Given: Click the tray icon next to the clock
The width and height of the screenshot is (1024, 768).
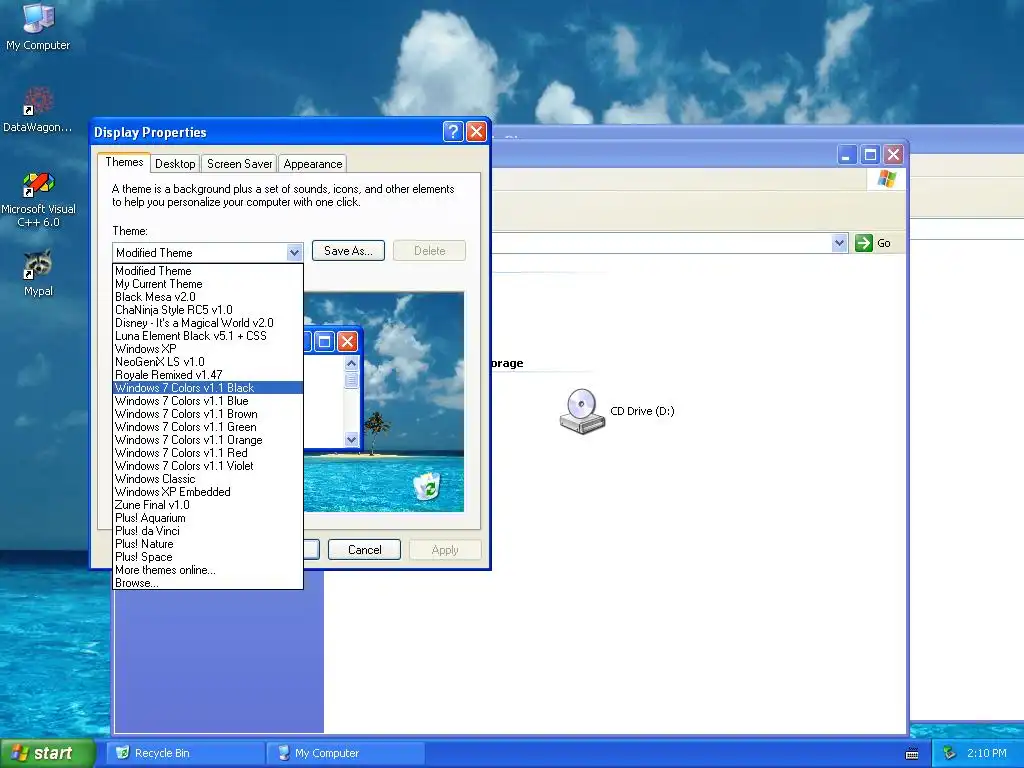Looking at the screenshot, I should [950, 753].
